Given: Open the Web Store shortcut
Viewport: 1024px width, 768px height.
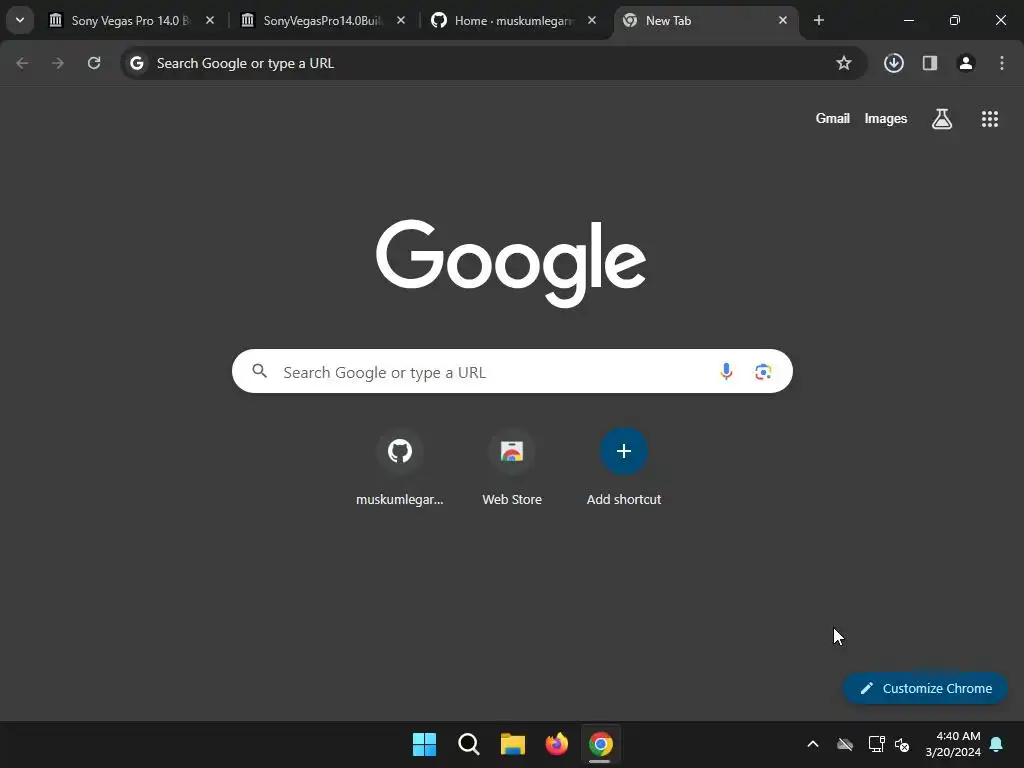Looking at the screenshot, I should [512, 468].
